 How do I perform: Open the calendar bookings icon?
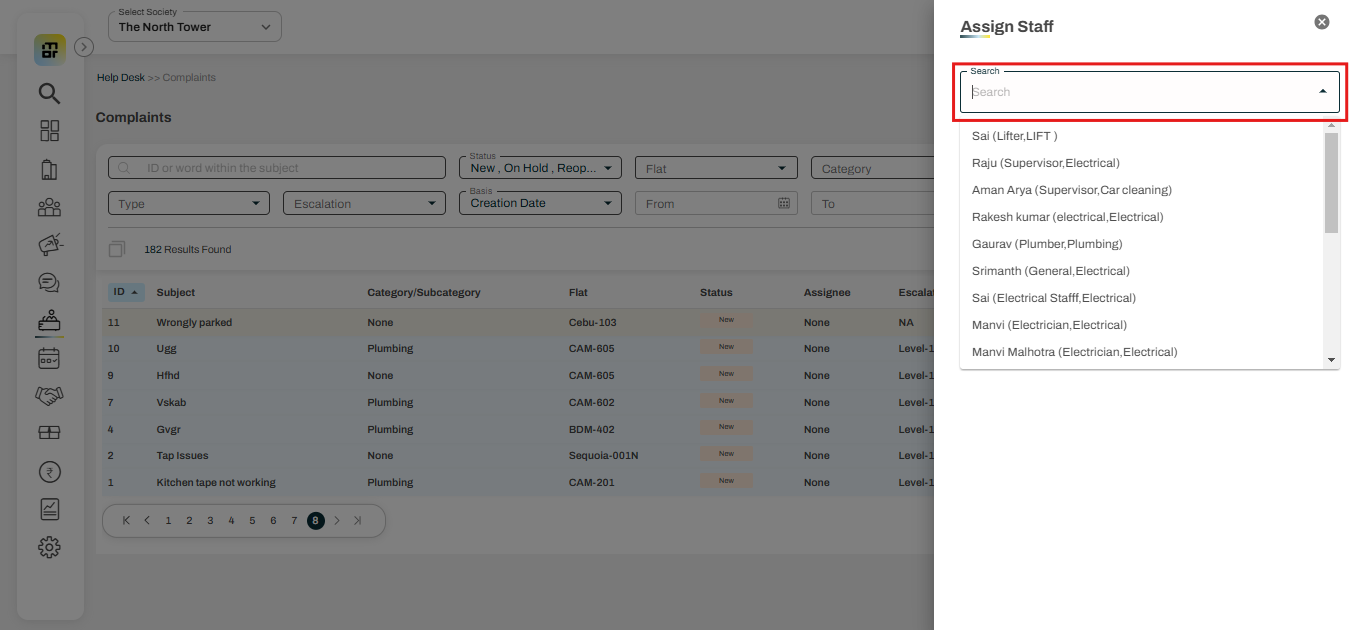pos(49,358)
